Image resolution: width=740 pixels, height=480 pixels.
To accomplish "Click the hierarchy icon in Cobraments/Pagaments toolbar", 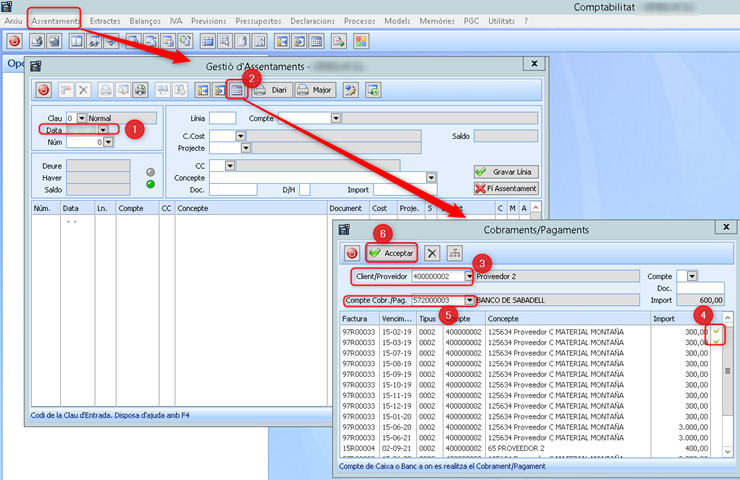I will tap(454, 253).
